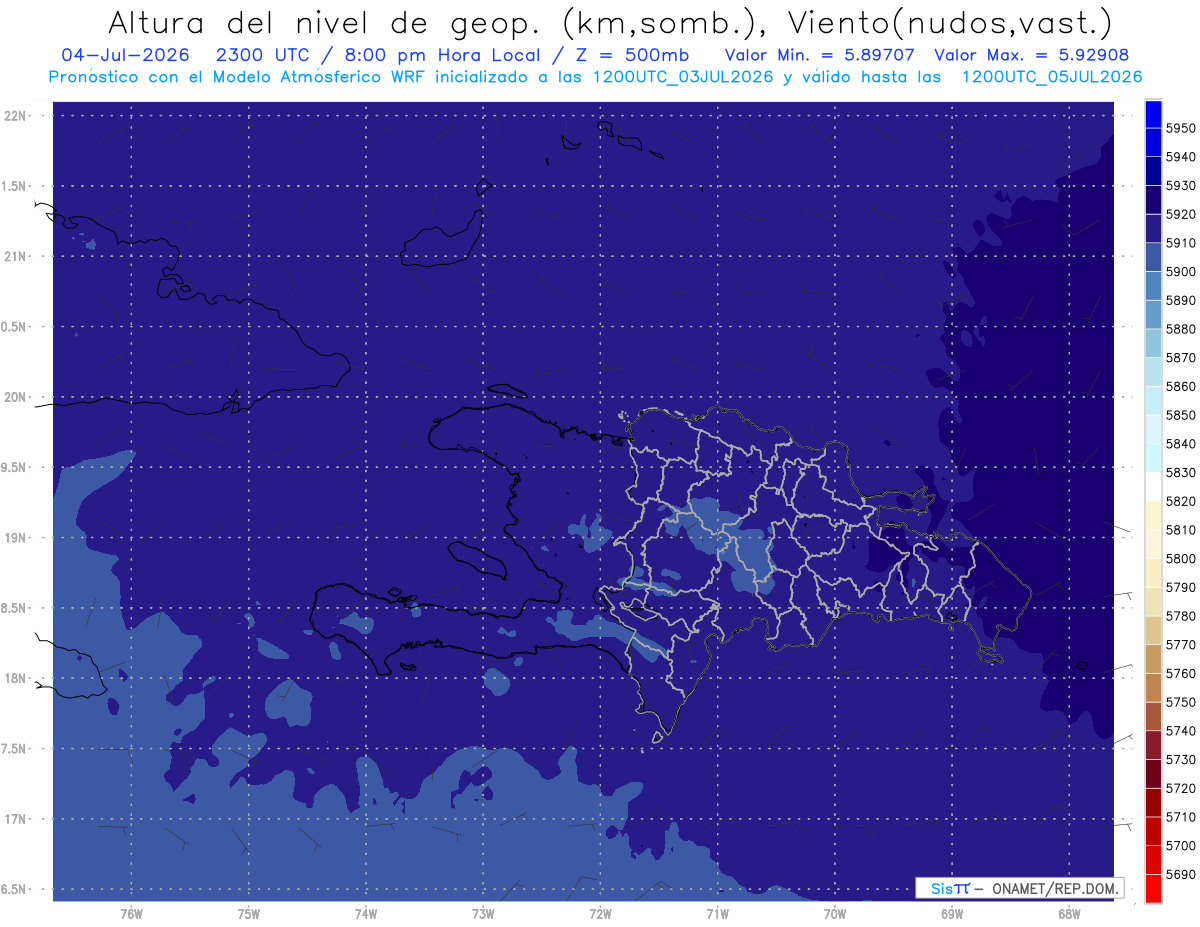Click the 5850 colorbar value
The width and height of the screenshot is (1200, 927).
pyautogui.click(x=1181, y=415)
